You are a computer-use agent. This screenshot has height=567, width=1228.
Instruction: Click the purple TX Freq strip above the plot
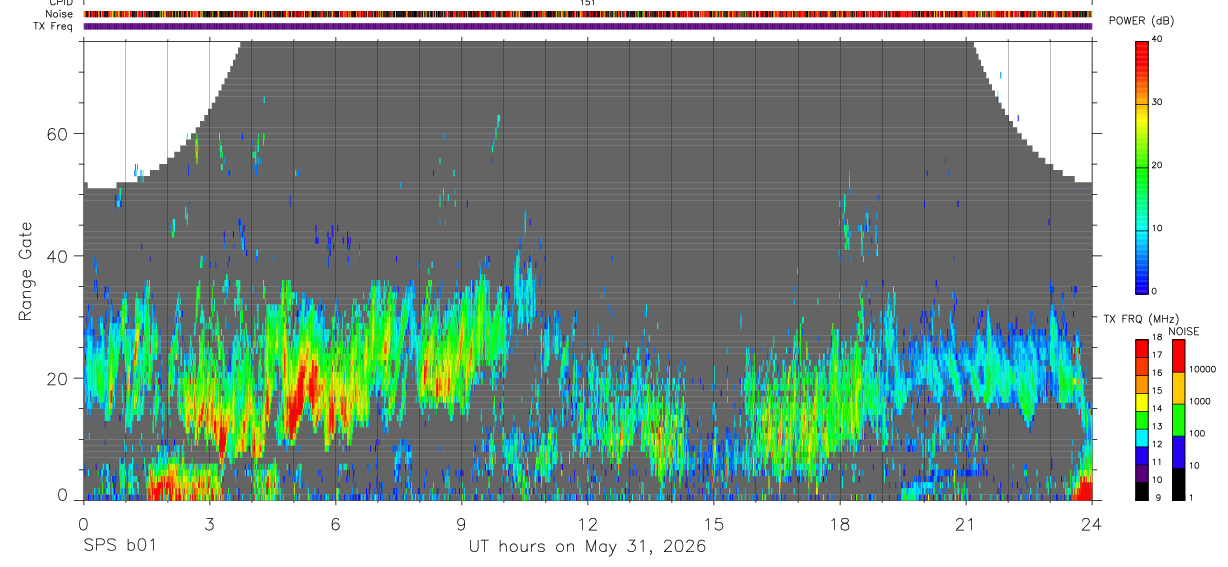click(587, 26)
